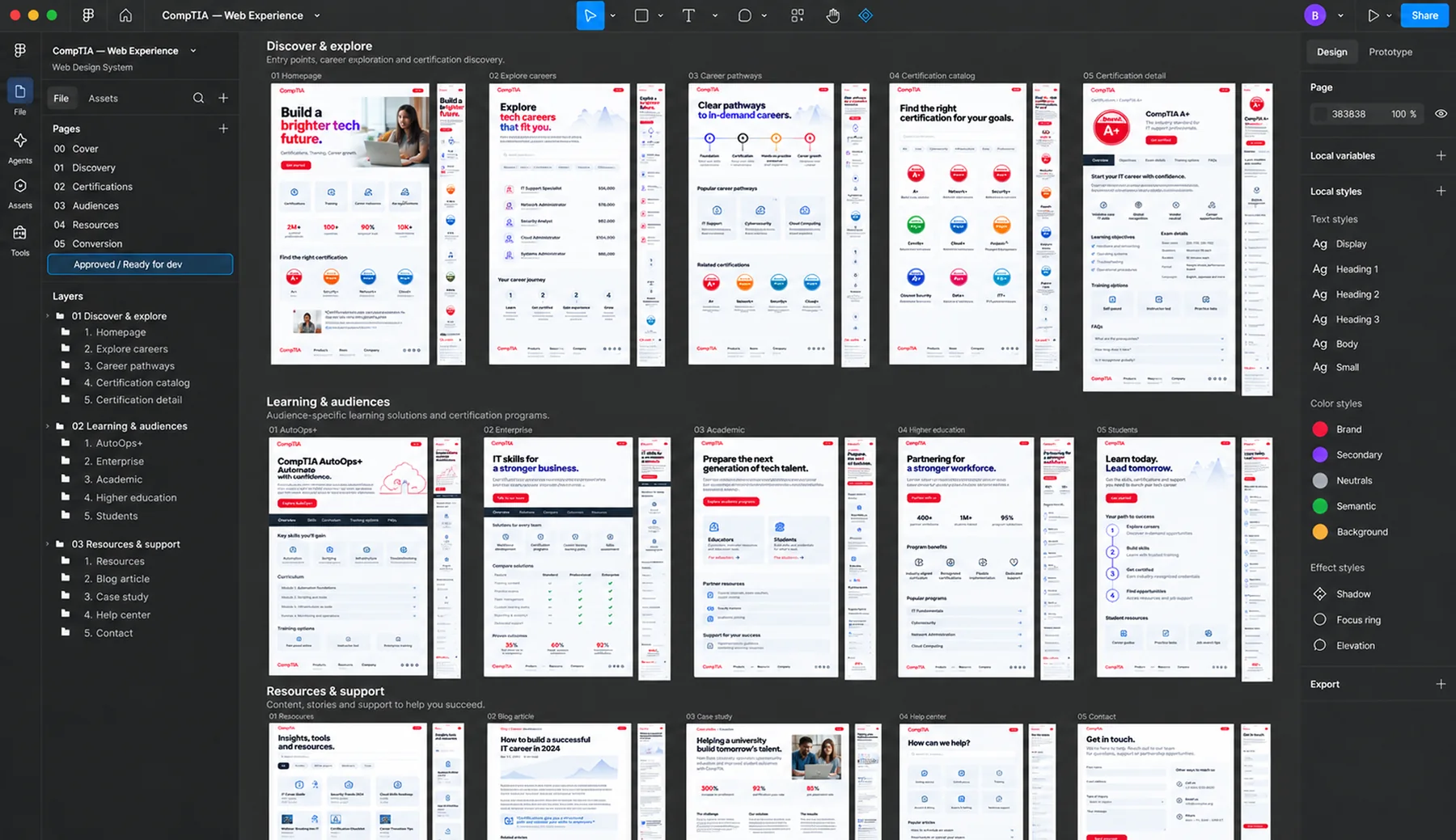Start presentation with play icon
Screen dimensions: 1456x840
1373,15
